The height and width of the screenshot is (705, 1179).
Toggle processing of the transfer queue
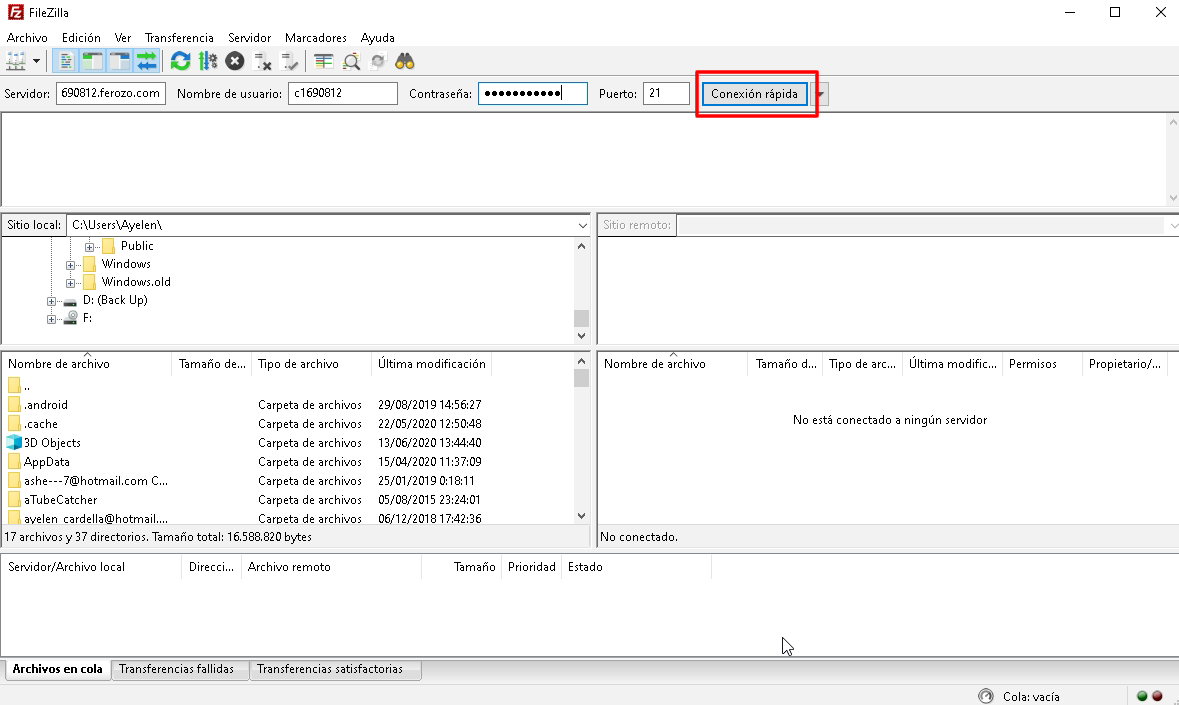208,61
